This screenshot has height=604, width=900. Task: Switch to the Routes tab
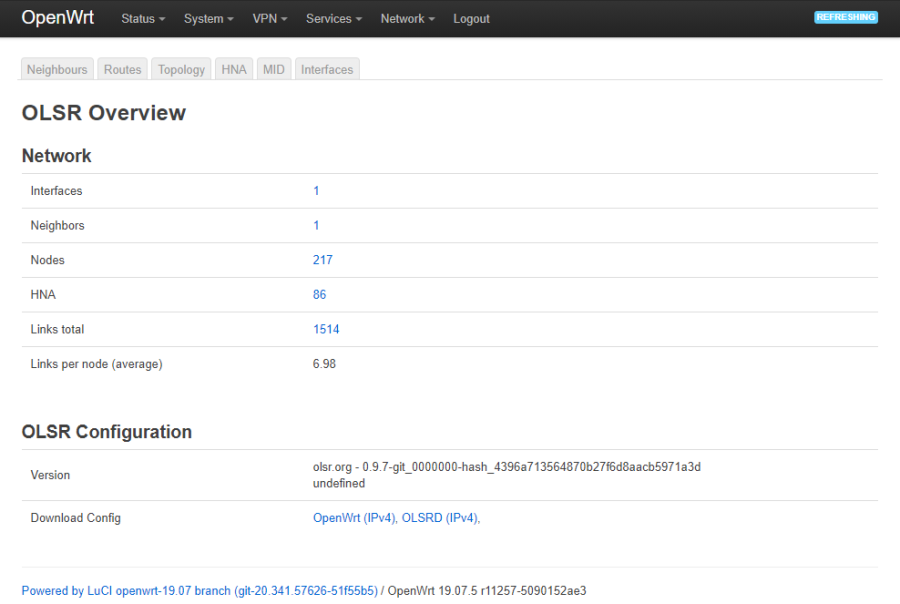point(122,69)
